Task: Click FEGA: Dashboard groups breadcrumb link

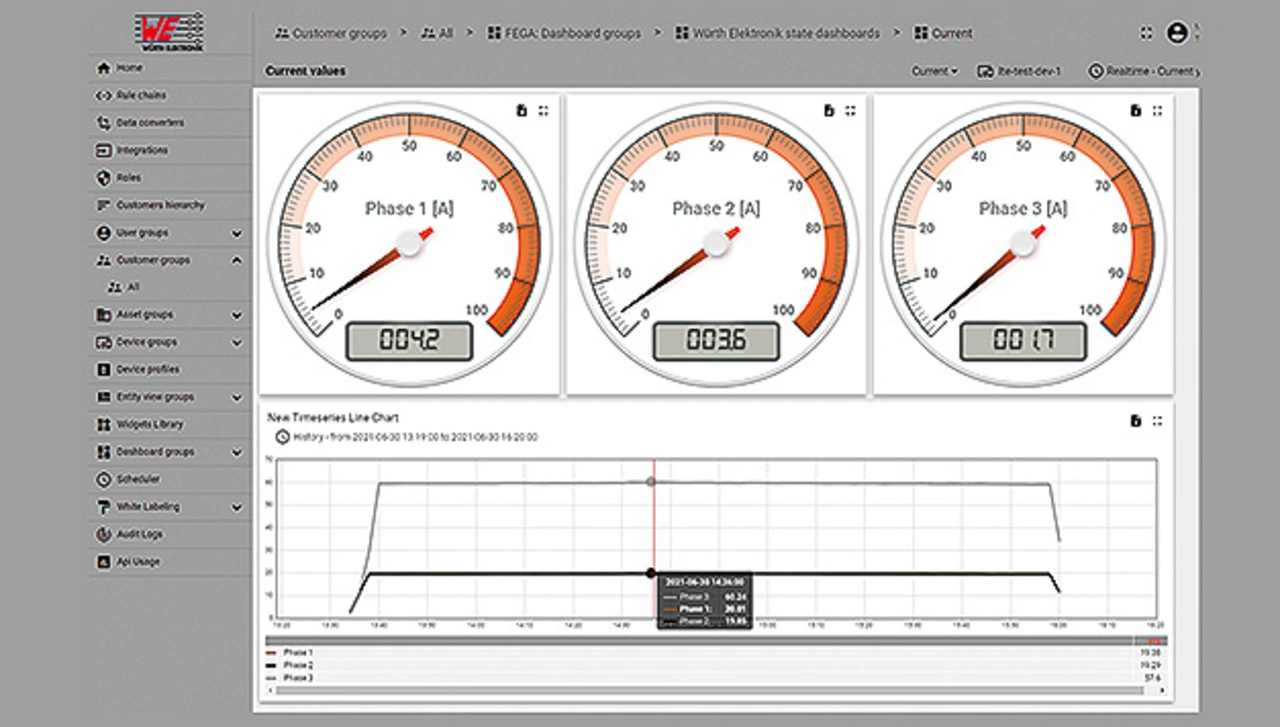Action: click(x=563, y=33)
